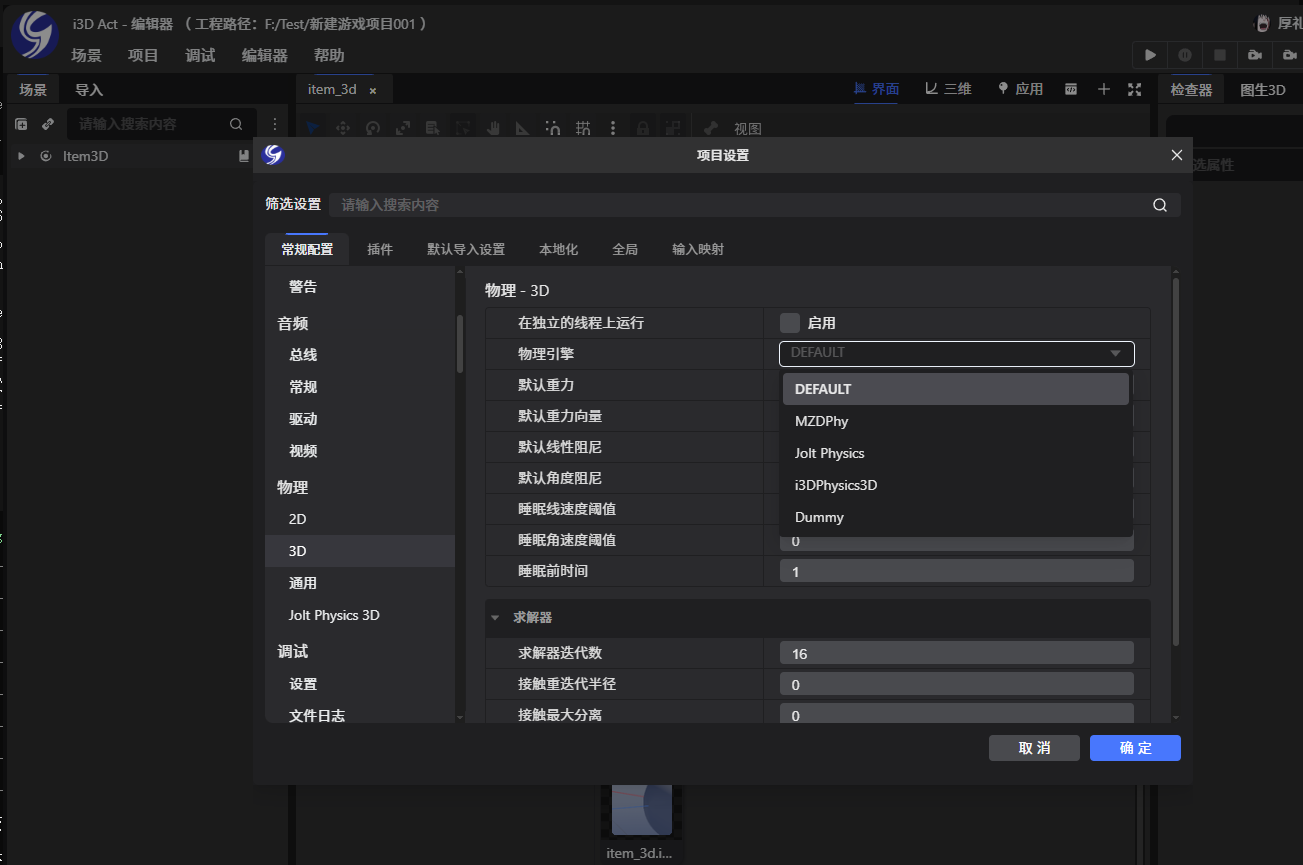1303x865 pixels.
Task: Switch to the 图生3D panel tab
Action: tap(1263, 90)
